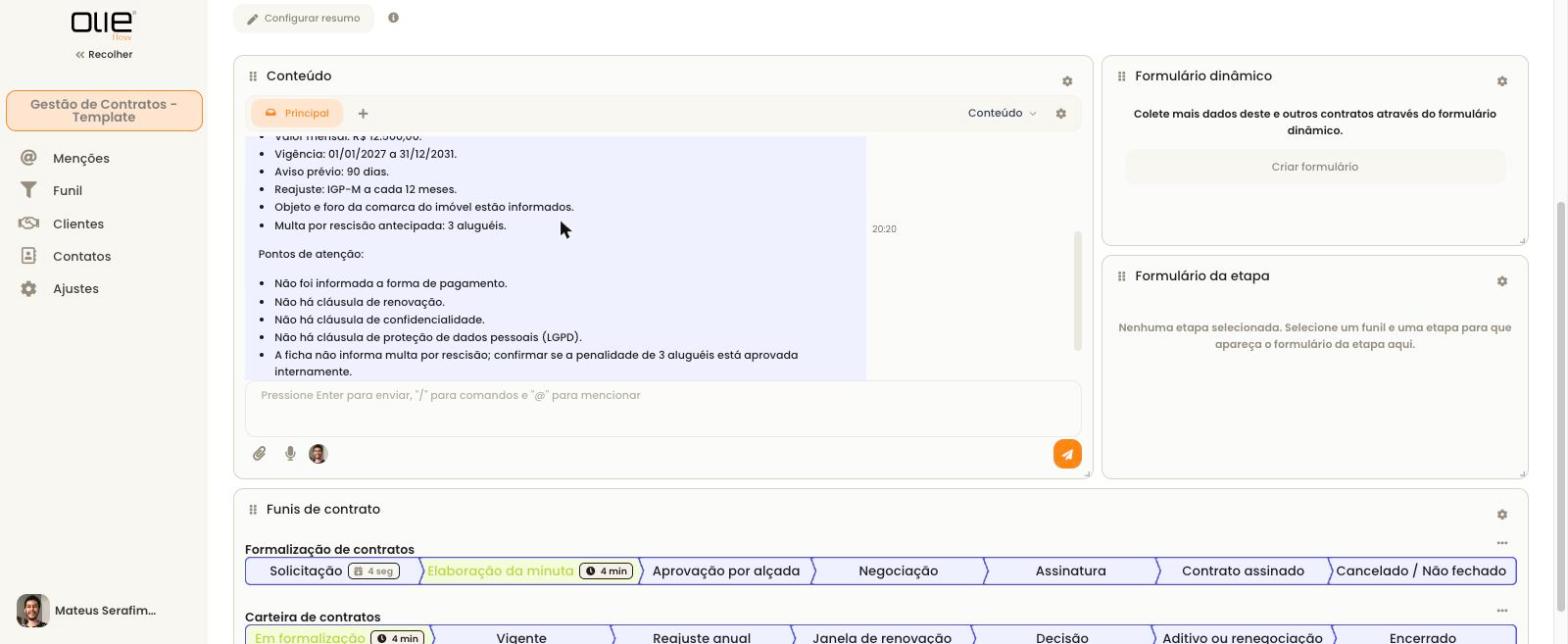Open the Ajustes gear icon
Screen dimensions: 1568x644
29,288
